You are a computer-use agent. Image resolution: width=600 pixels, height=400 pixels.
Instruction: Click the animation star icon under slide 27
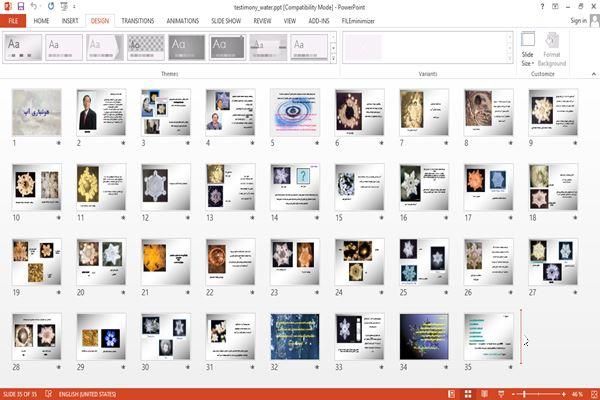(x=575, y=292)
